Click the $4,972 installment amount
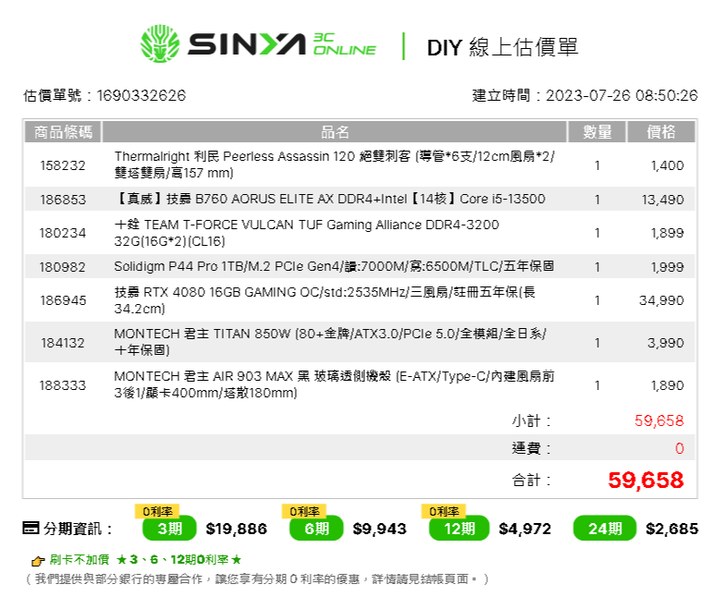 [525, 529]
